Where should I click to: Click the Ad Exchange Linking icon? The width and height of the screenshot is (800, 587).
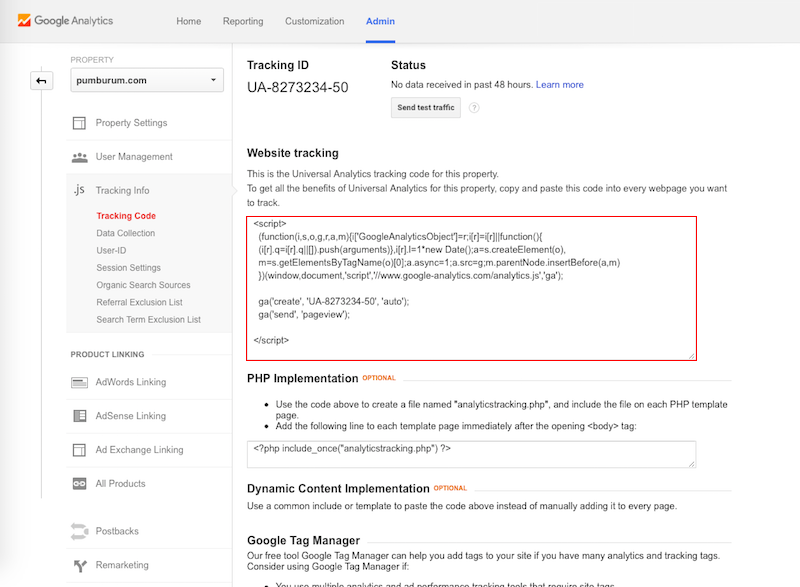[79, 450]
